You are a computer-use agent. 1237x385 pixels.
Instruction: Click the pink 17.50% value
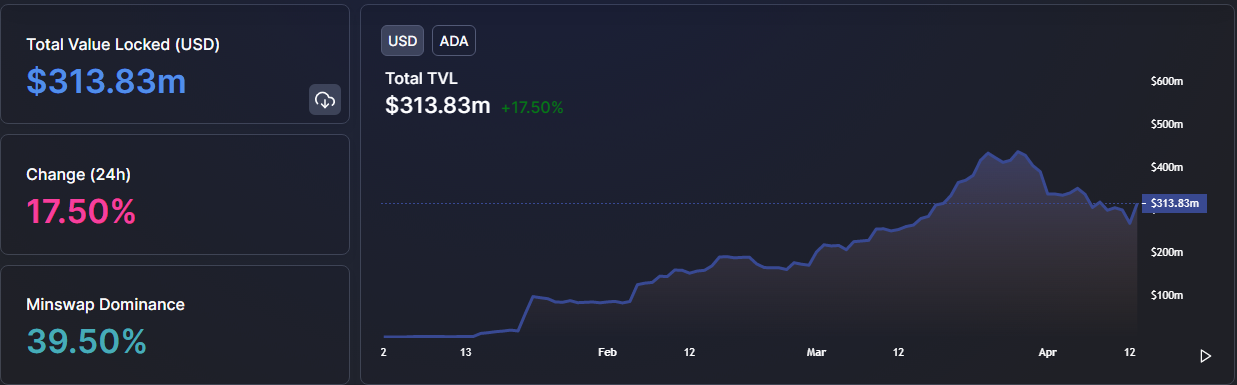(x=81, y=212)
